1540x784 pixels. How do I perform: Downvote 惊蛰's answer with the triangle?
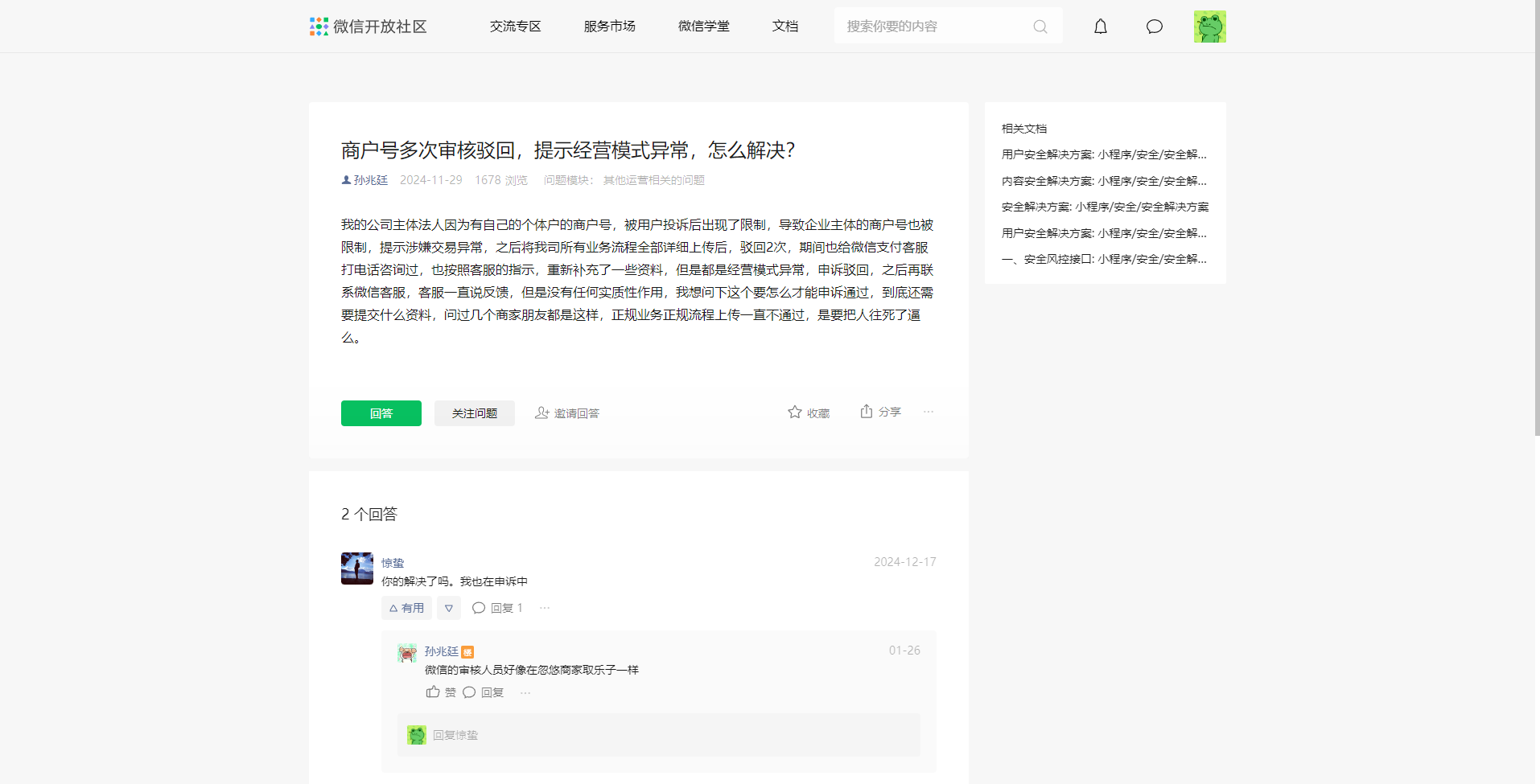(449, 608)
